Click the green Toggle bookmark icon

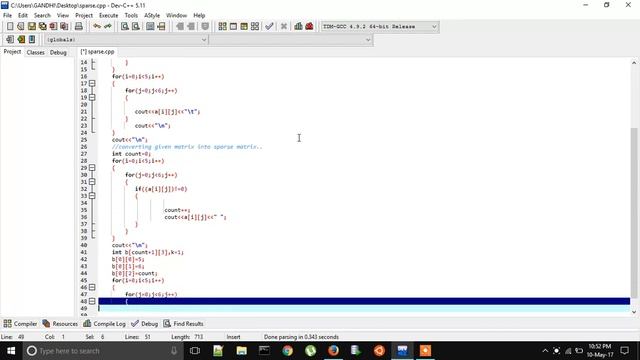tap(21, 40)
